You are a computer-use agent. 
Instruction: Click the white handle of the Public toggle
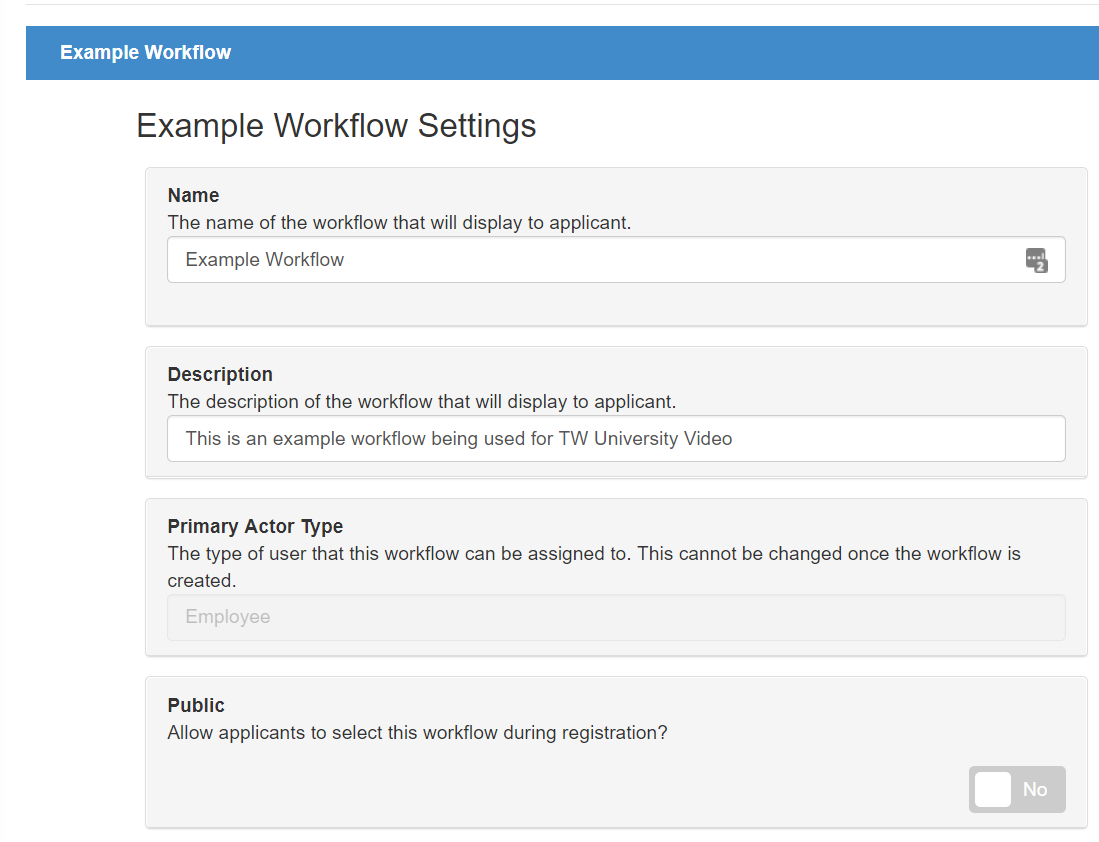(993, 789)
